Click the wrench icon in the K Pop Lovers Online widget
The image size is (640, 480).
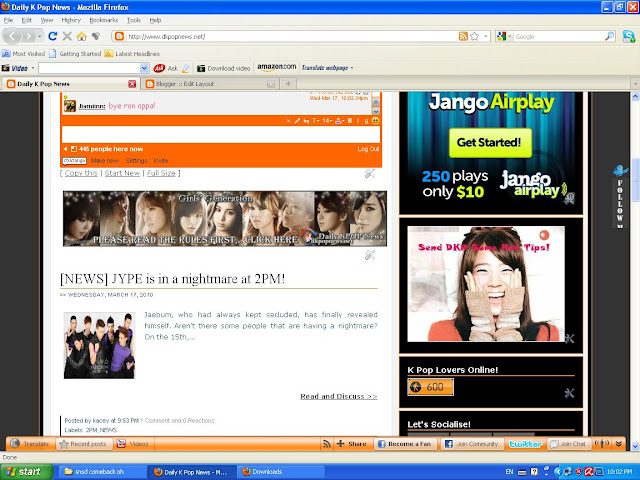(x=569, y=393)
